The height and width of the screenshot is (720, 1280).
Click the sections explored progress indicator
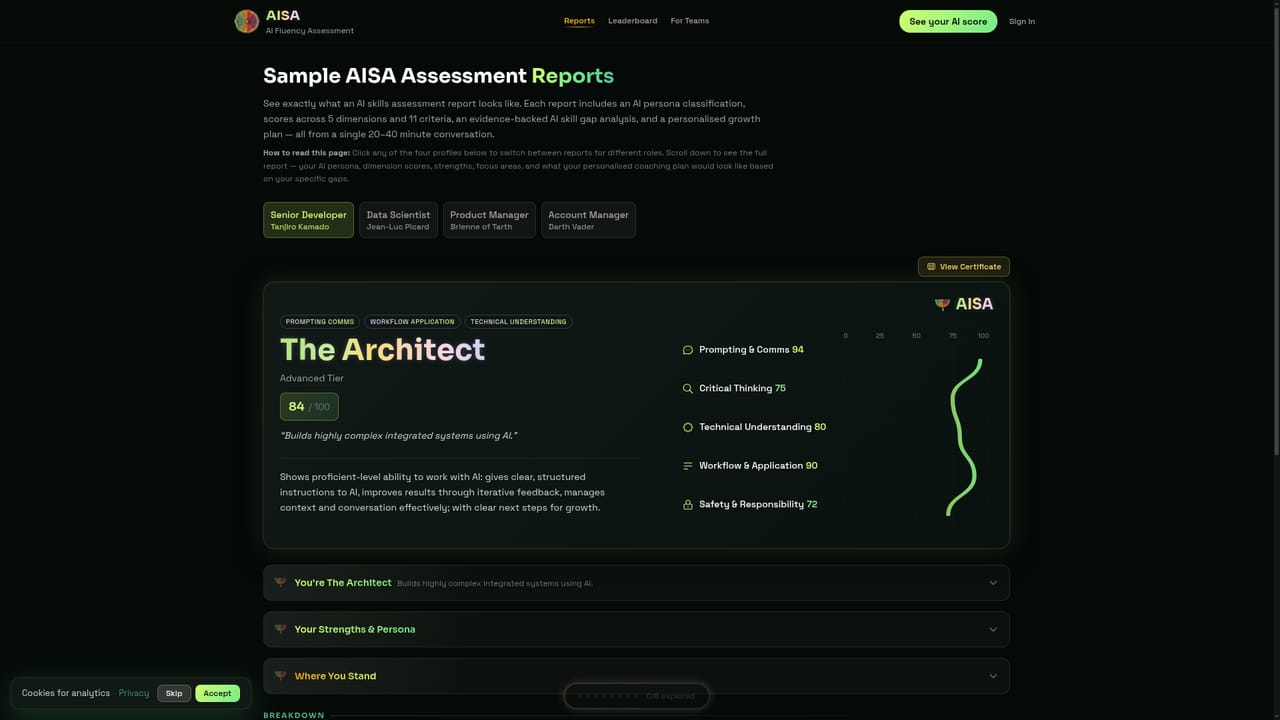(x=637, y=696)
